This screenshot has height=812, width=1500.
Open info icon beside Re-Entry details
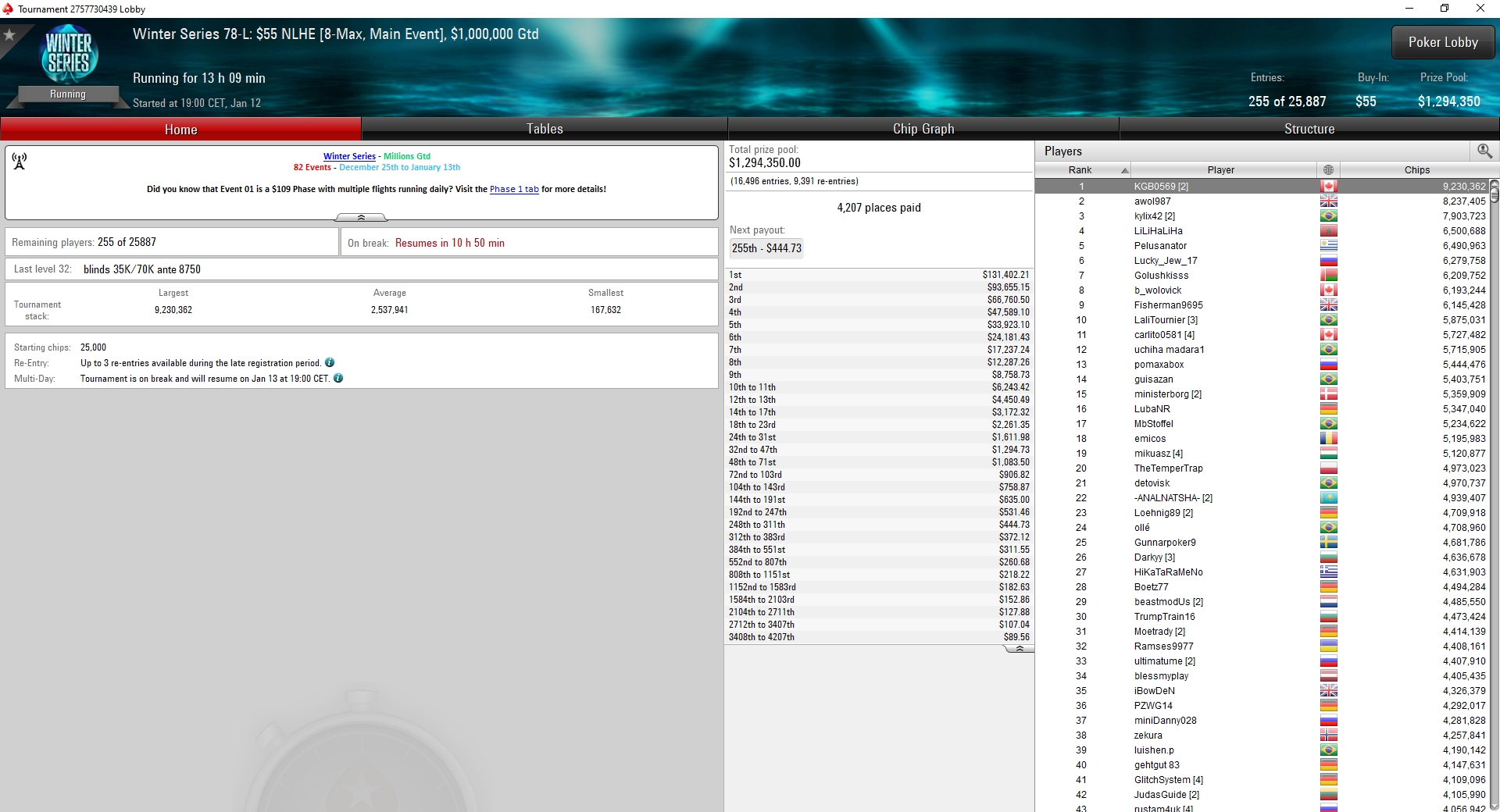[x=330, y=362]
